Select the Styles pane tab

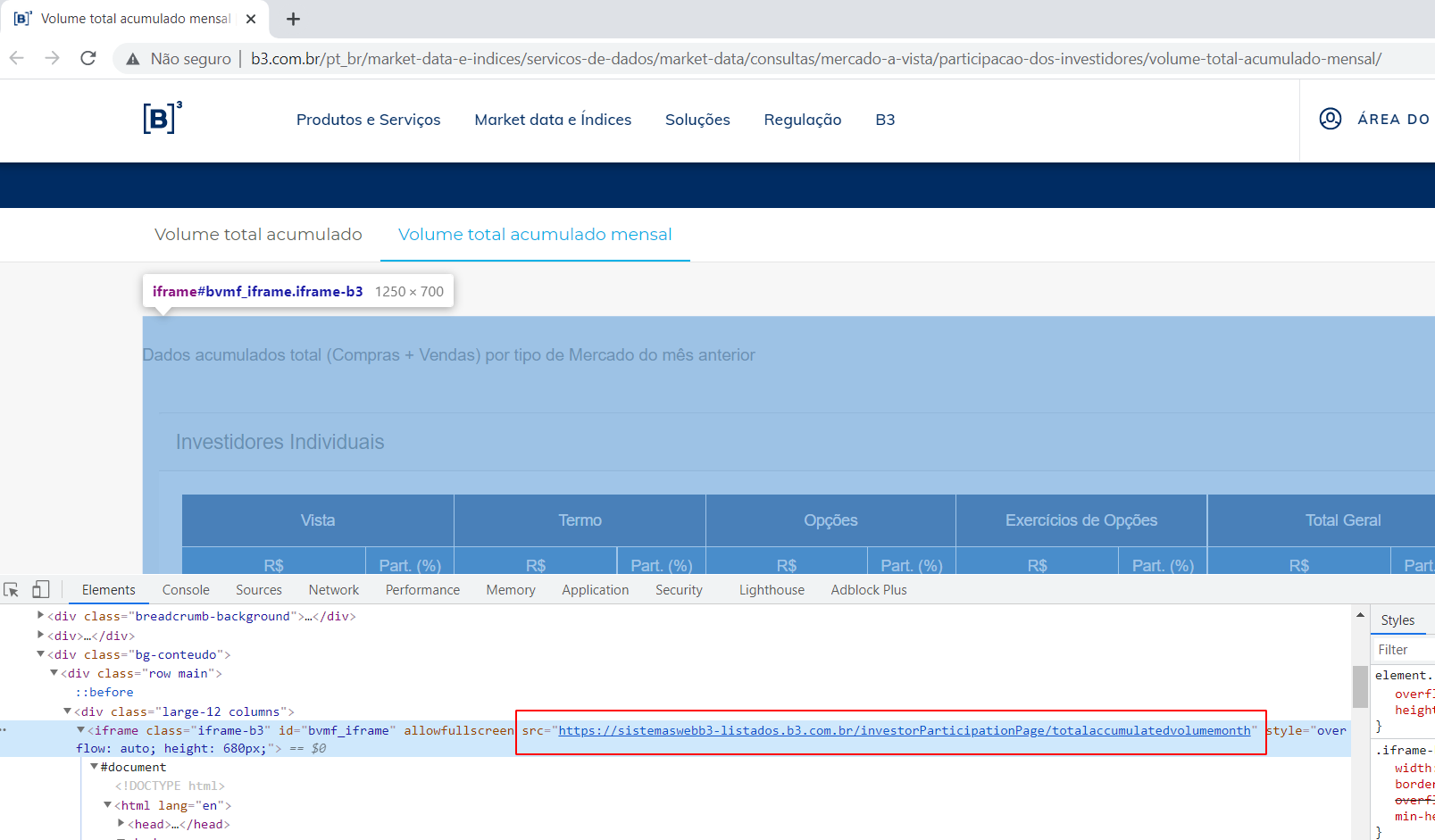point(1397,620)
